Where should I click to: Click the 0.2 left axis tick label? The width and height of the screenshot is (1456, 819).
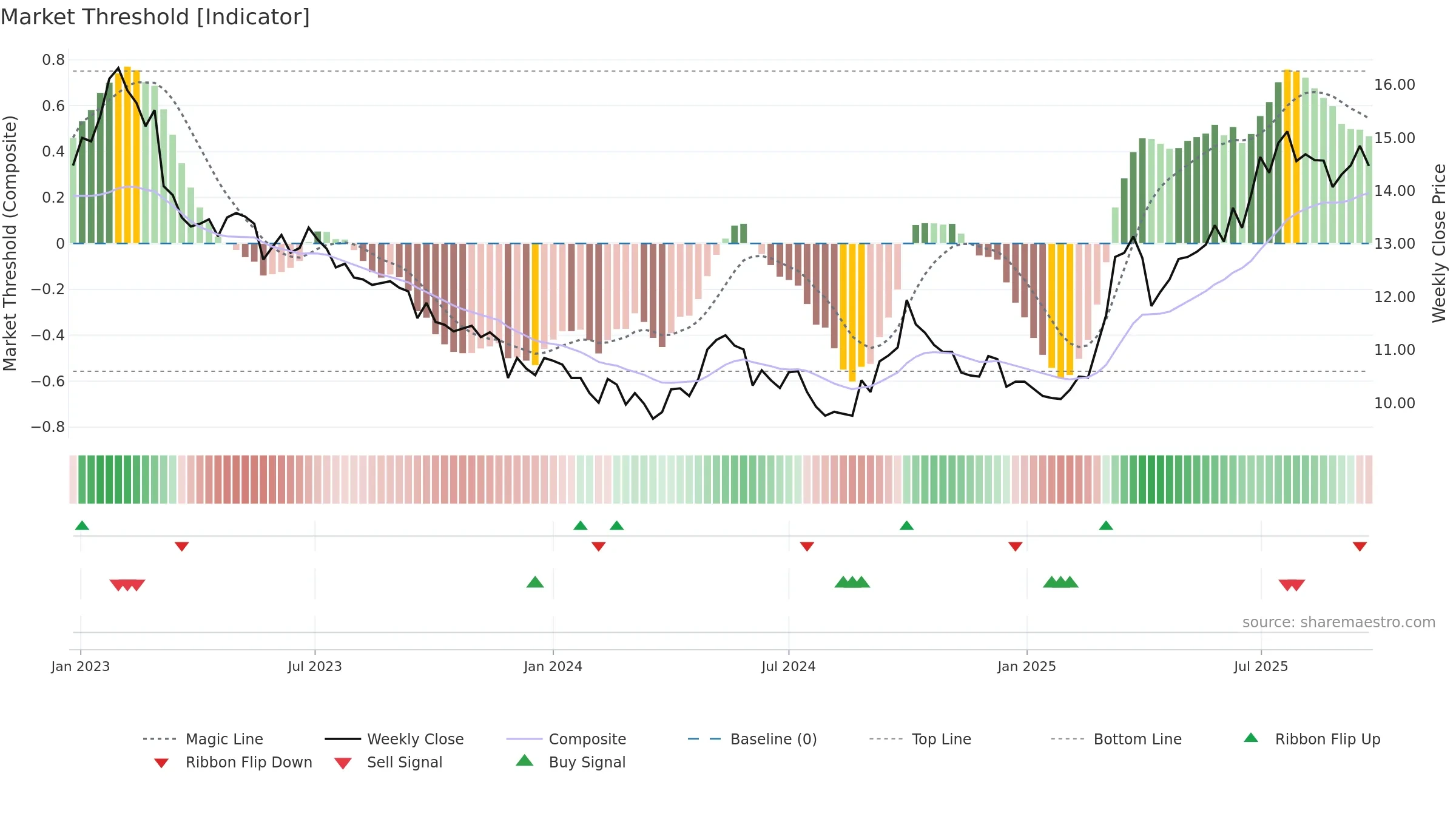click(x=53, y=198)
